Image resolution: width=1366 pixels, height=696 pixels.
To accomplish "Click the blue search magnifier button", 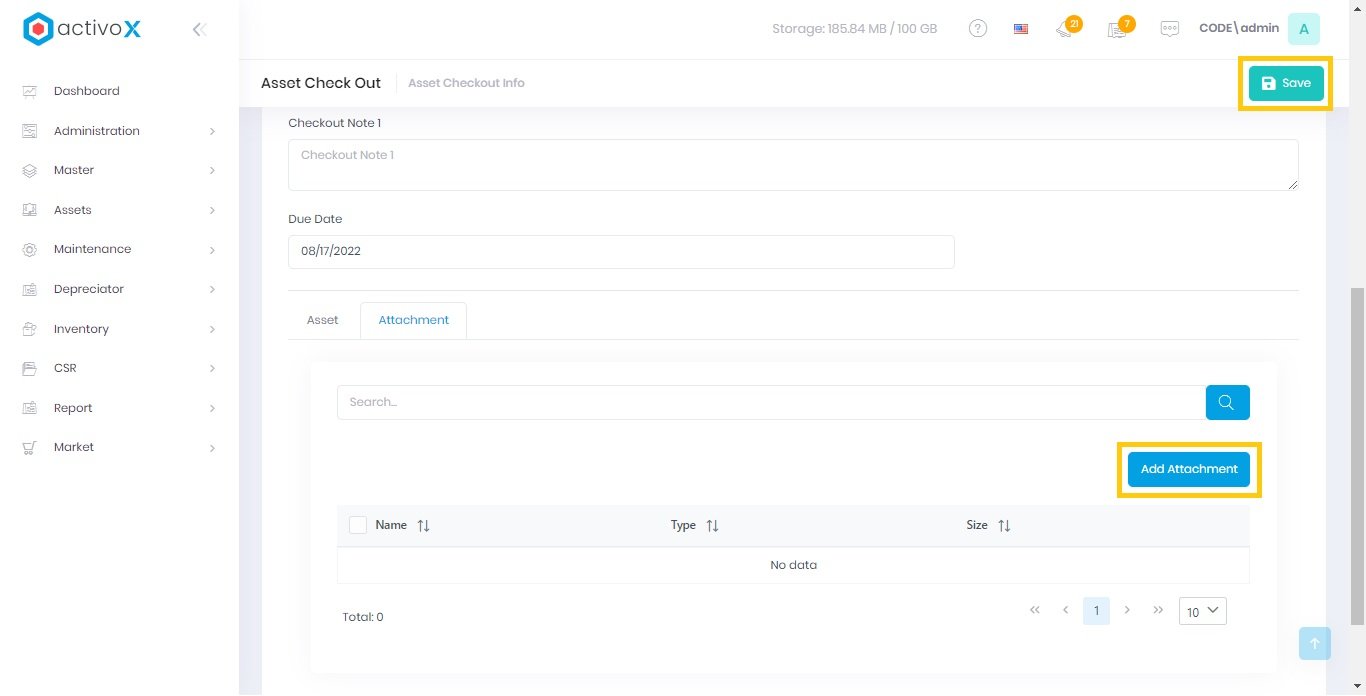I will coord(1227,402).
